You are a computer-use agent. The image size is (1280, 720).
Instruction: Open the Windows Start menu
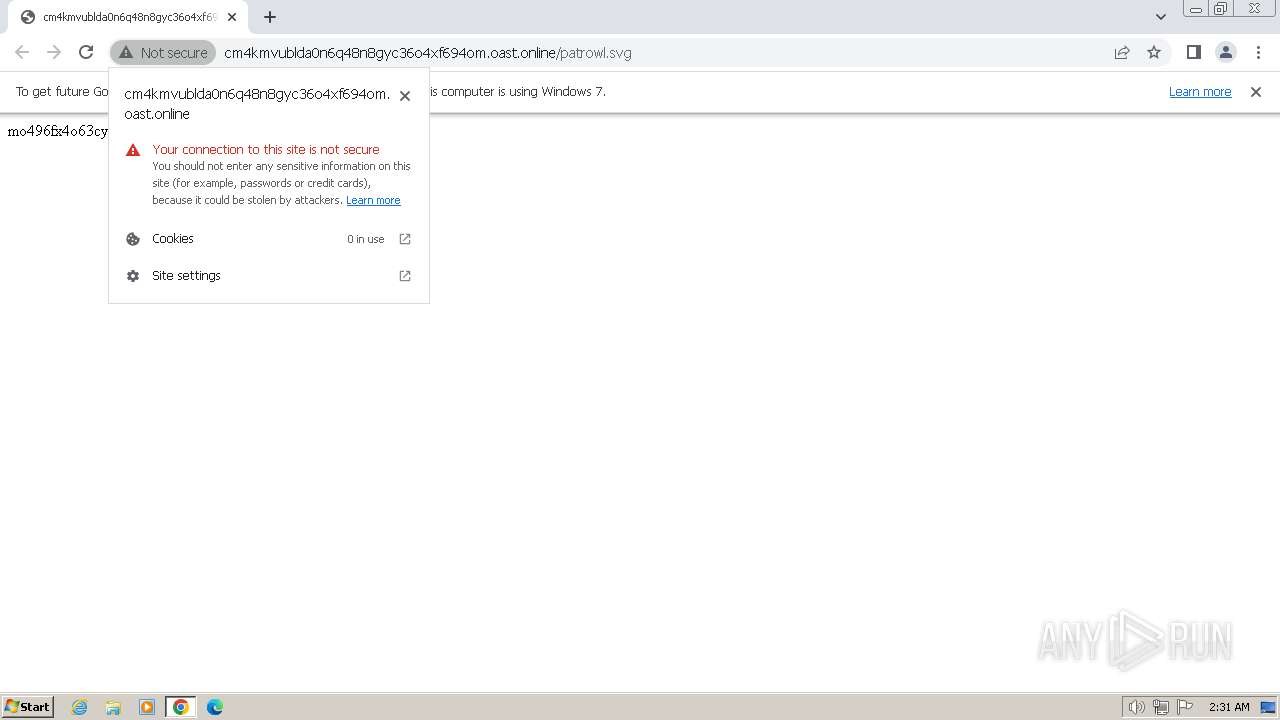click(x=28, y=706)
